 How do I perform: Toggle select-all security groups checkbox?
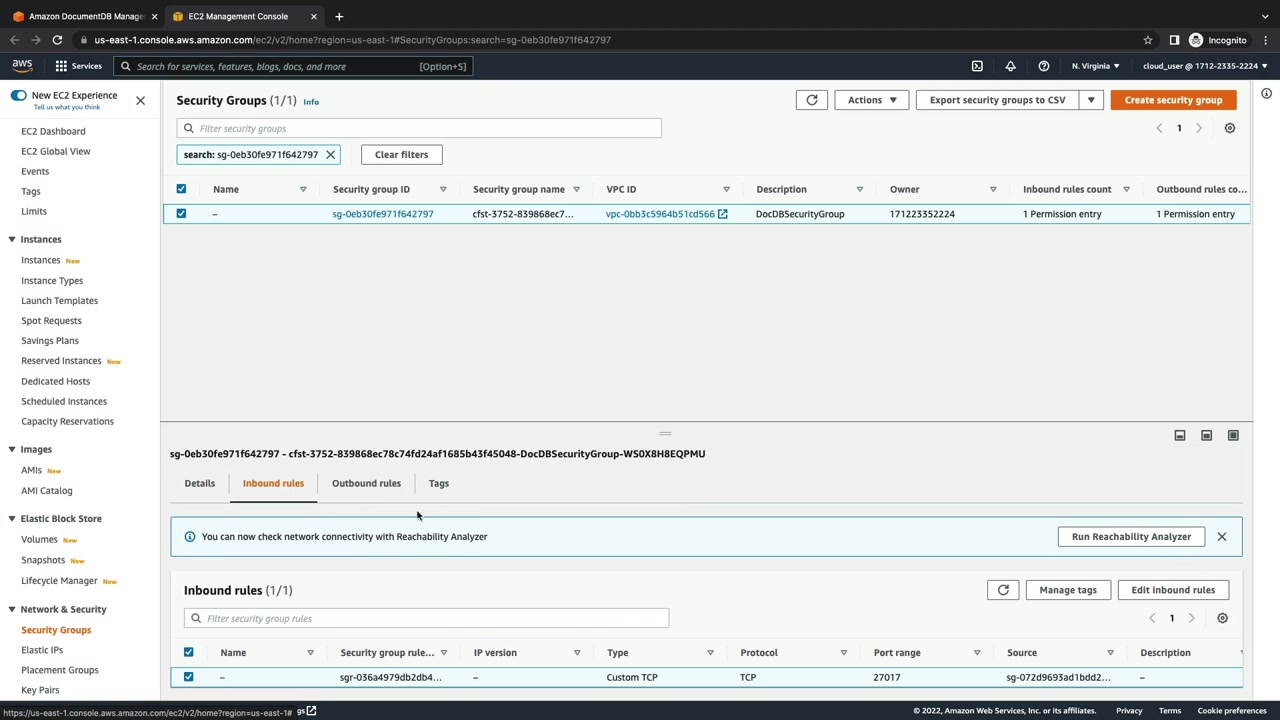[x=181, y=189]
